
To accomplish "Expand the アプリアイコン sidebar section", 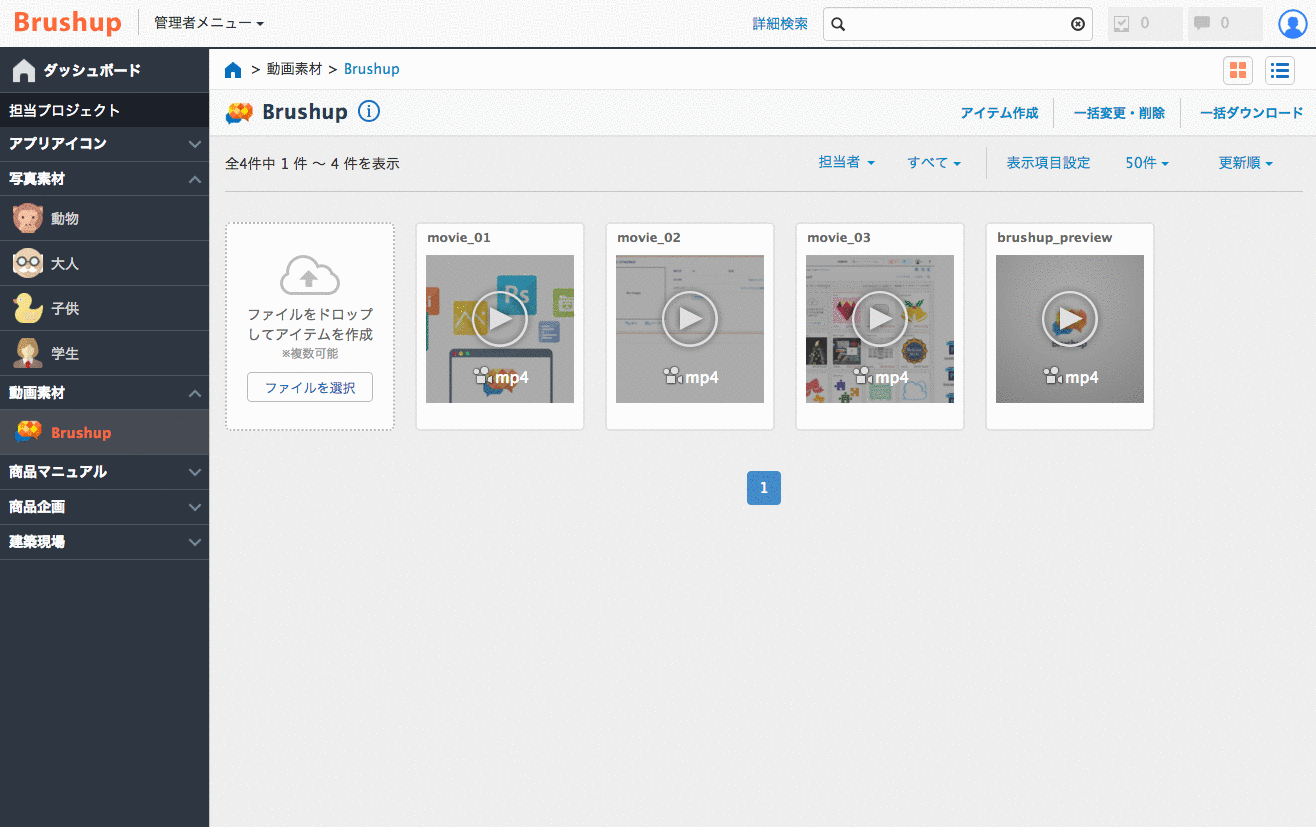I will (x=104, y=144).
